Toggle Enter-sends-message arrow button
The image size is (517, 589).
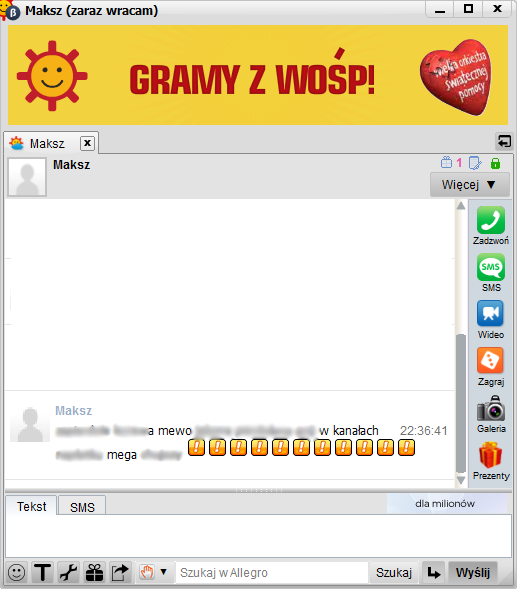click(434, 572)
